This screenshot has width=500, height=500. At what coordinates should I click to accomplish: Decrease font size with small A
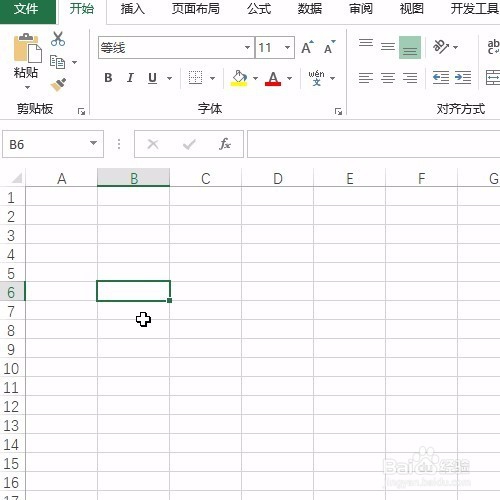pos(330,48)
